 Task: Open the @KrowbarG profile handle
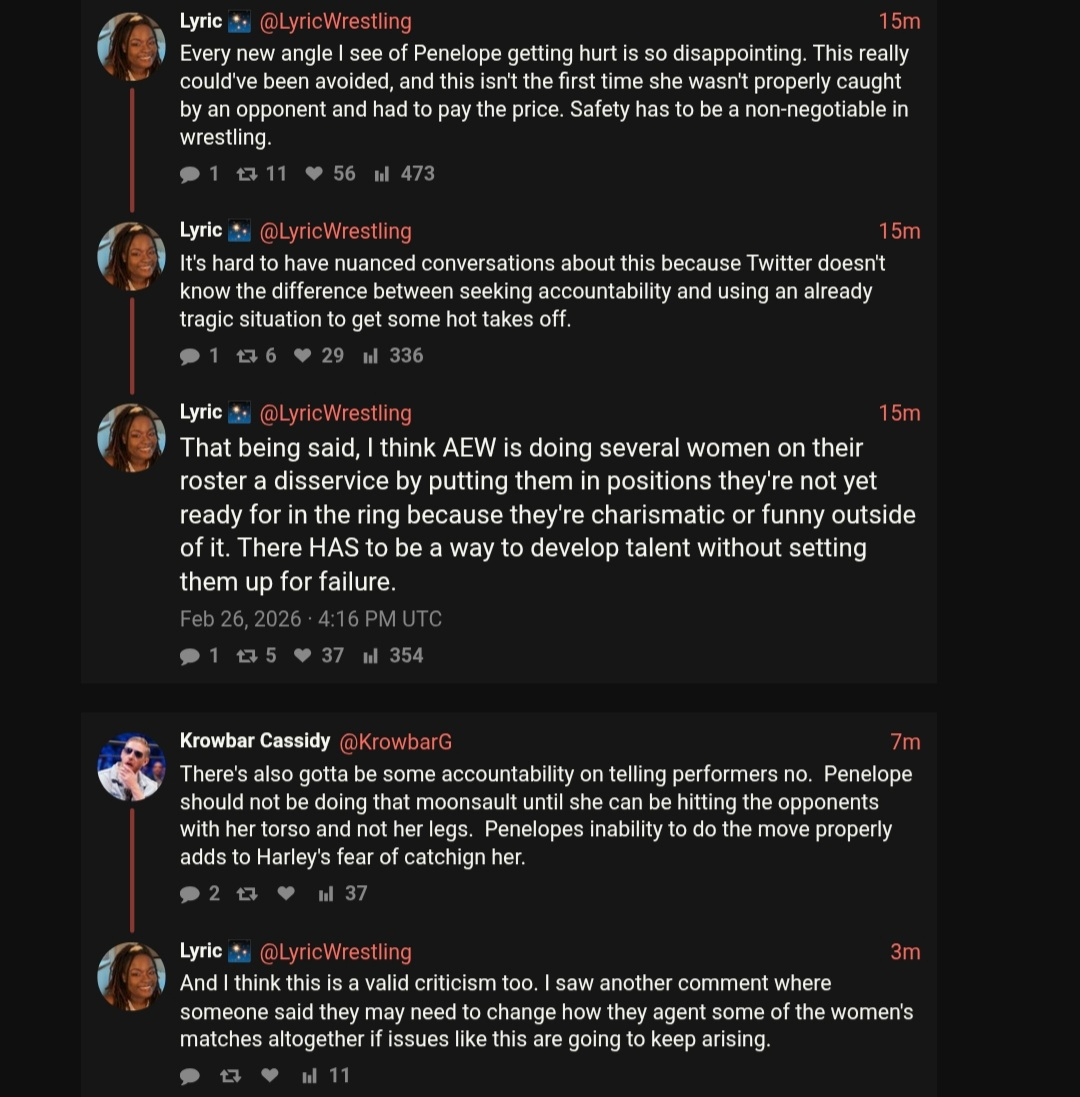coord(396,742)
